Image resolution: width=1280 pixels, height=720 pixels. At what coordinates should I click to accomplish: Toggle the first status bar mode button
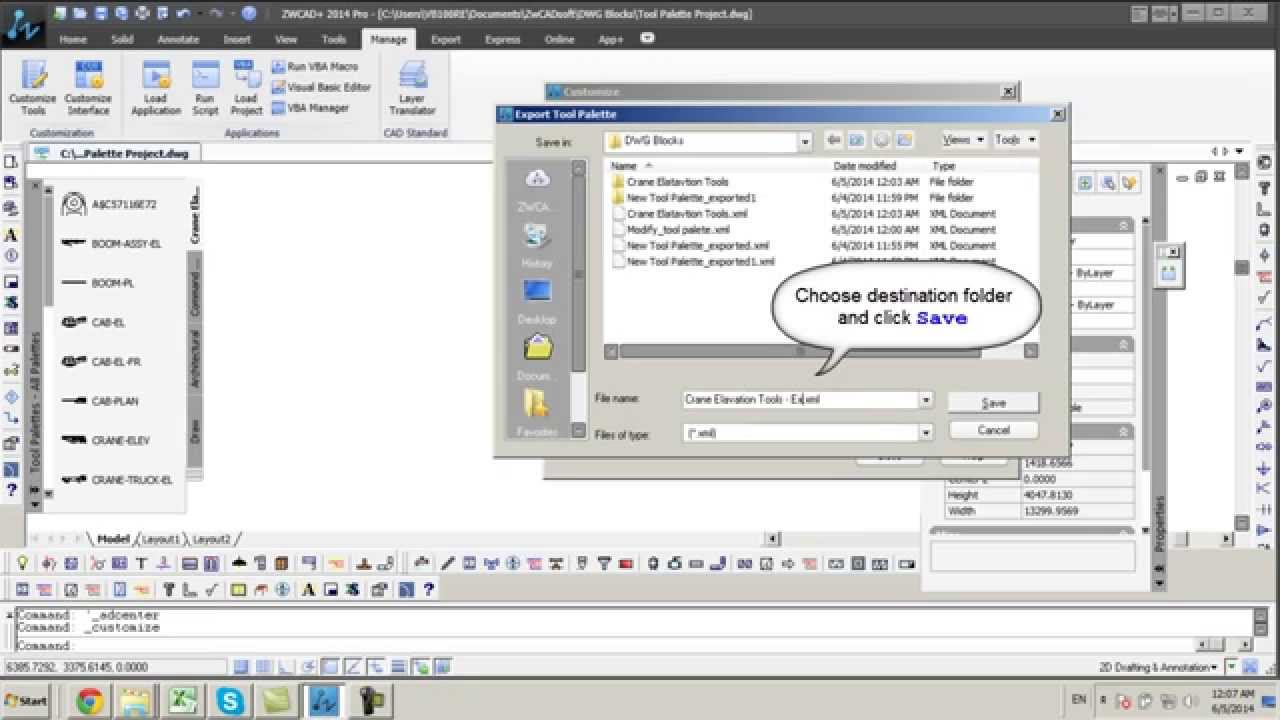click(x=241, y=666)
